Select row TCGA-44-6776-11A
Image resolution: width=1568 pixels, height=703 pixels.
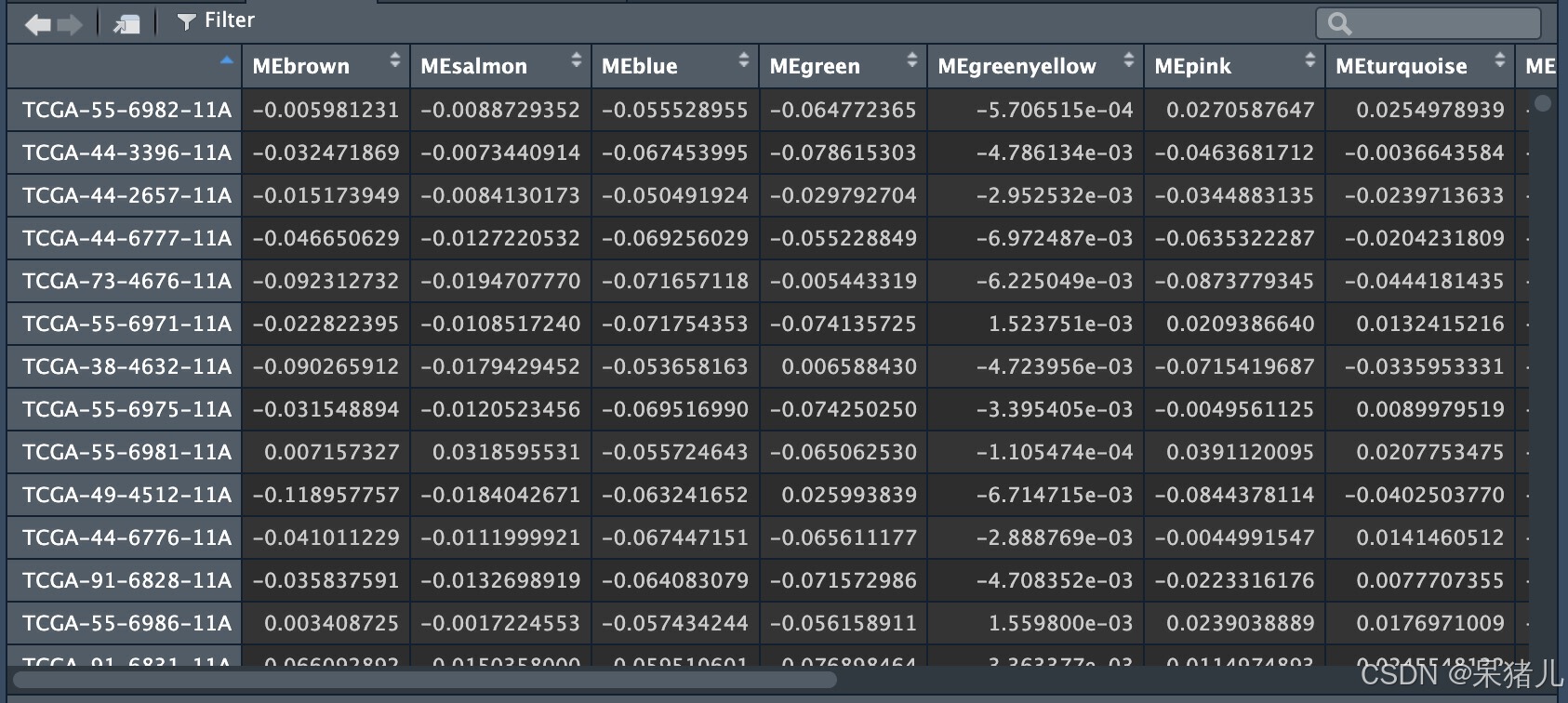[126, 537]
